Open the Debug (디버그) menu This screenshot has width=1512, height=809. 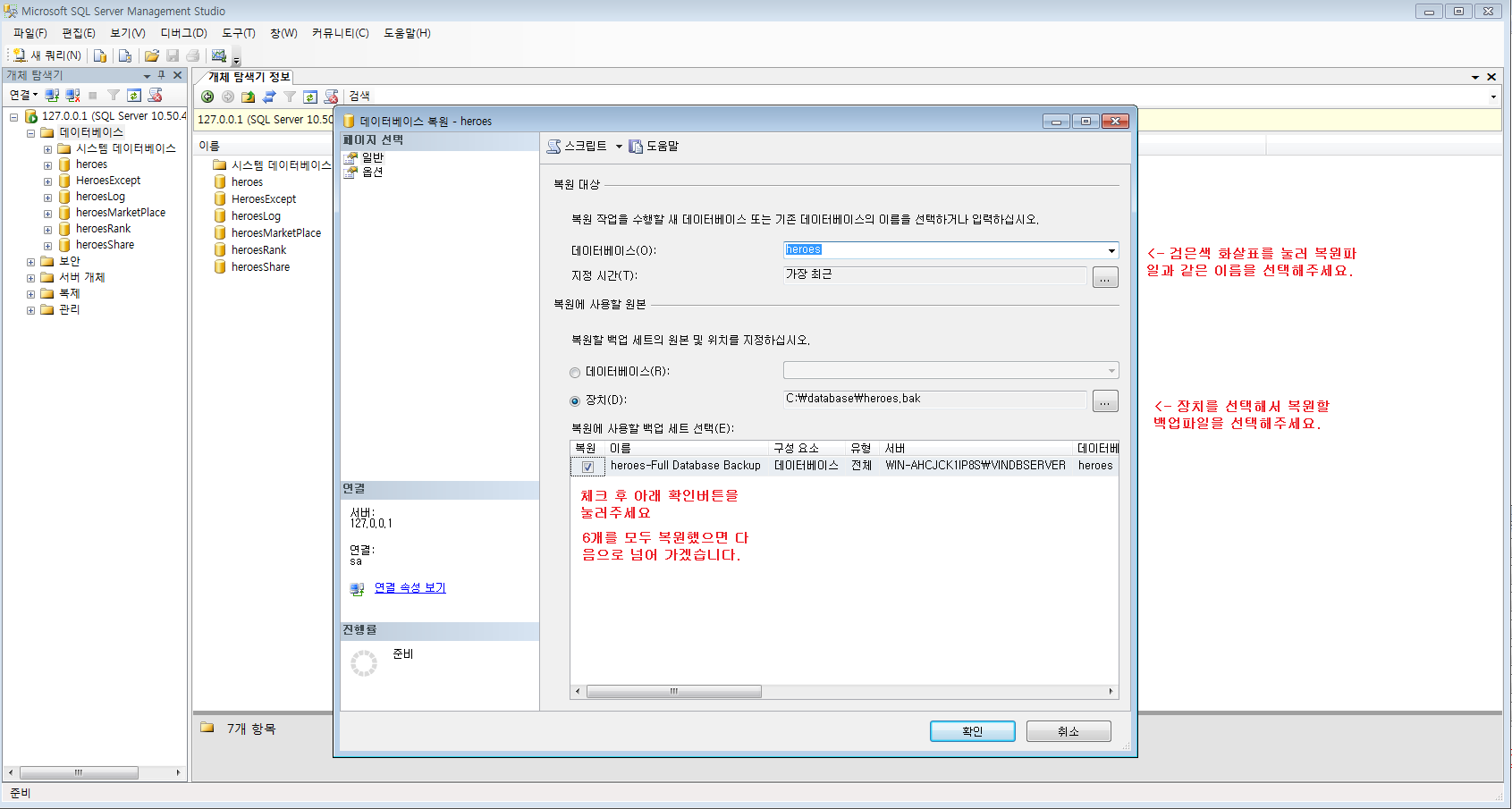click(x=183, y=33)
